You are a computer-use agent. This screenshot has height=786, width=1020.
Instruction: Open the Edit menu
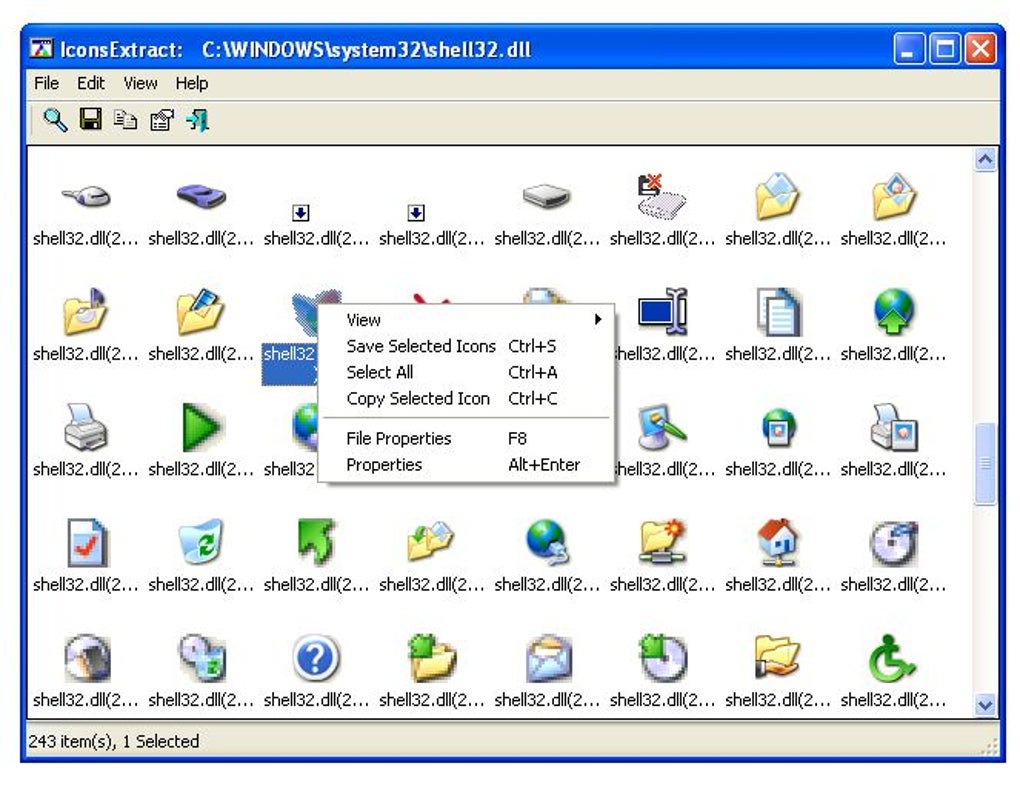(90, 83)
